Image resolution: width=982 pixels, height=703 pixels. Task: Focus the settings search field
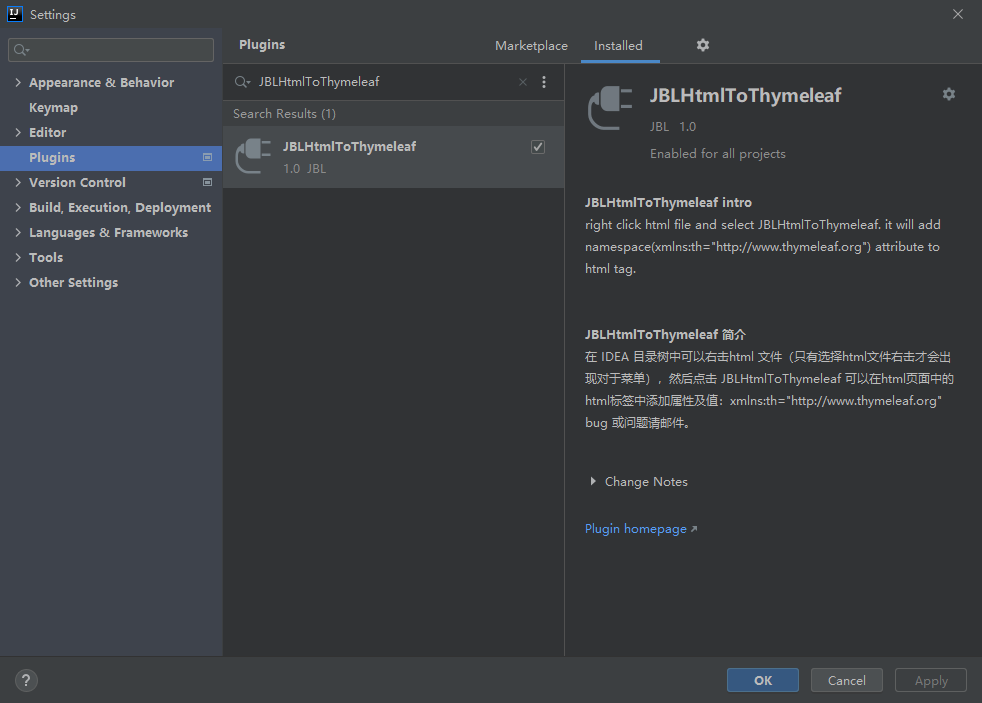pyautogui.click(x=111, y=50)
